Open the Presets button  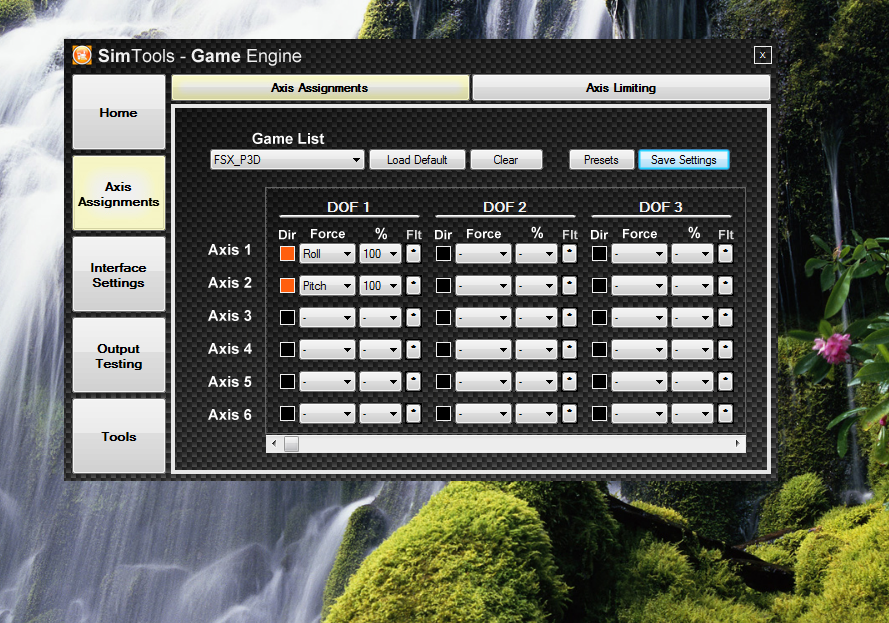point(602,160)
